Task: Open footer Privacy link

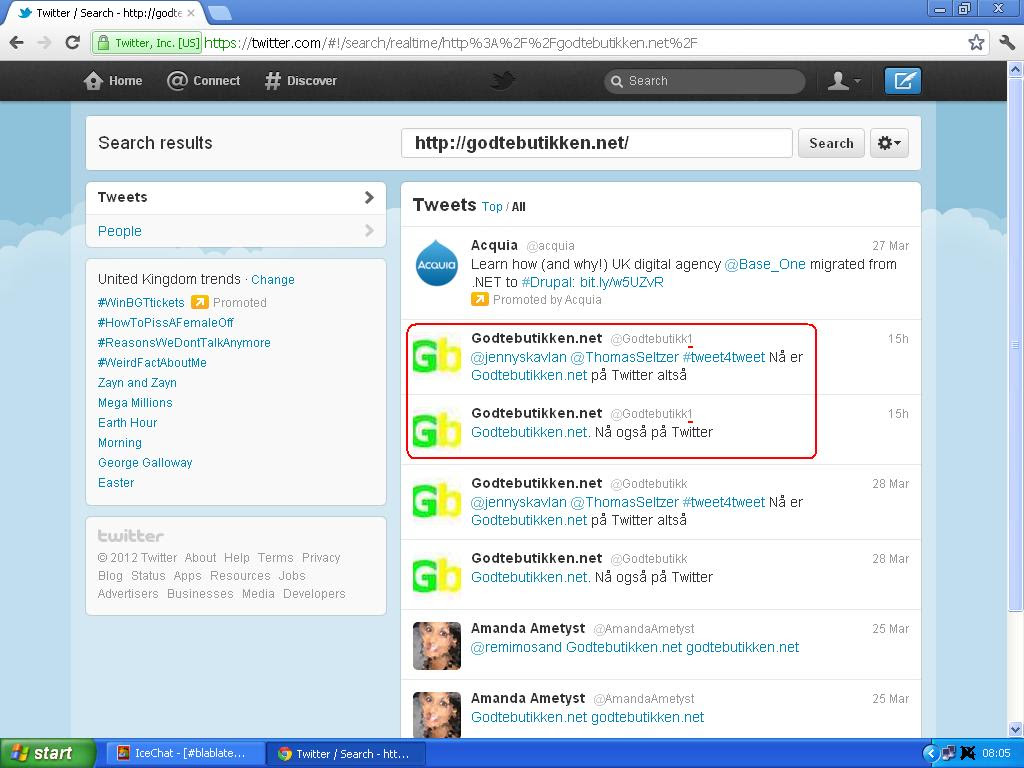Action: 321,558
